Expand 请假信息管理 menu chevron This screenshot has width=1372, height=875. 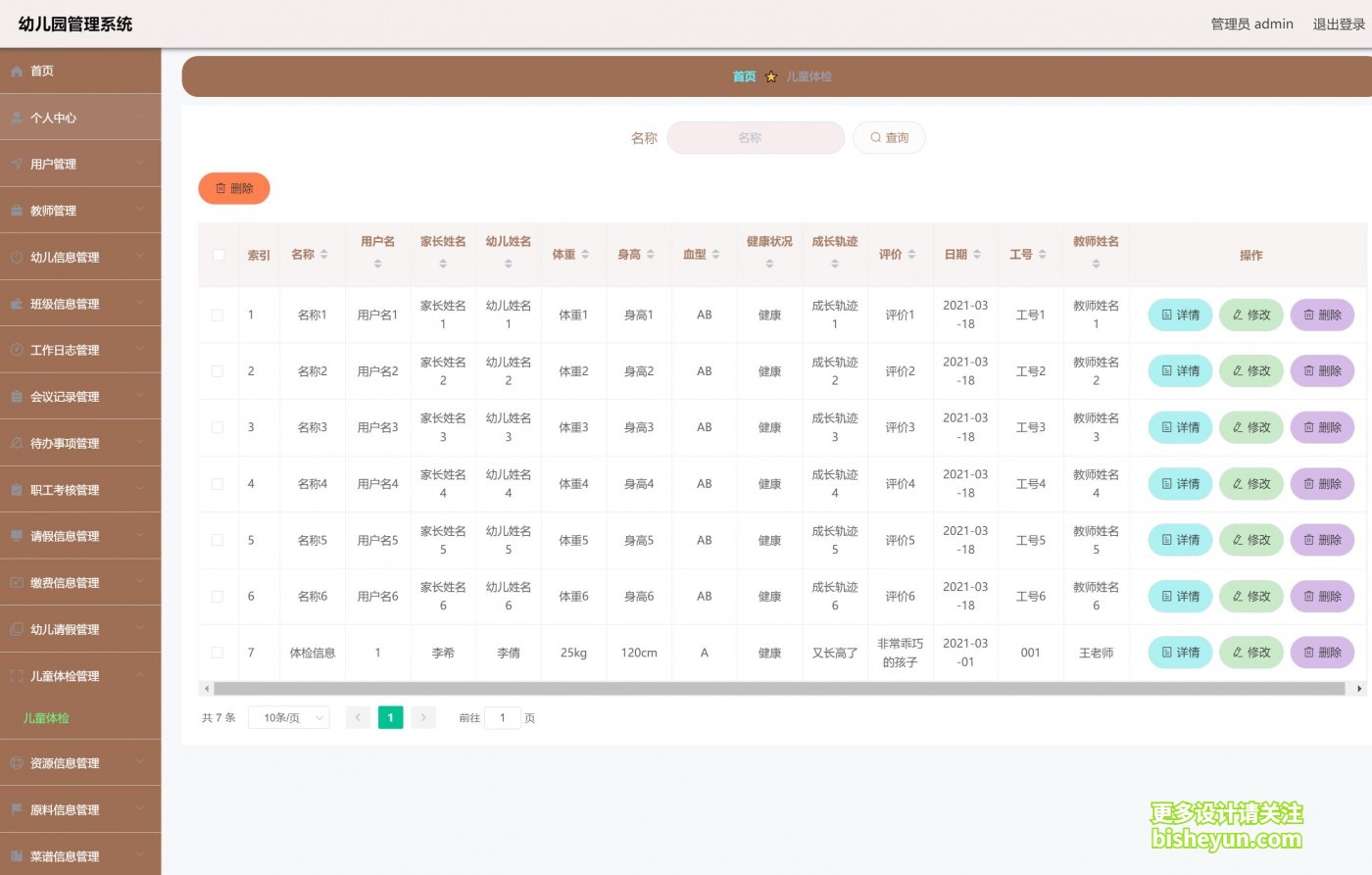pyautogui.click(x=140, y=536)
